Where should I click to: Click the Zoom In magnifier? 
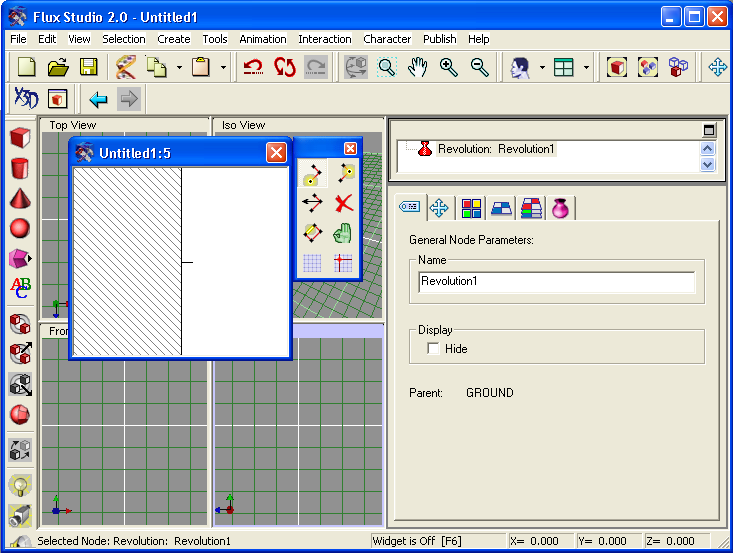click(448, 67)
